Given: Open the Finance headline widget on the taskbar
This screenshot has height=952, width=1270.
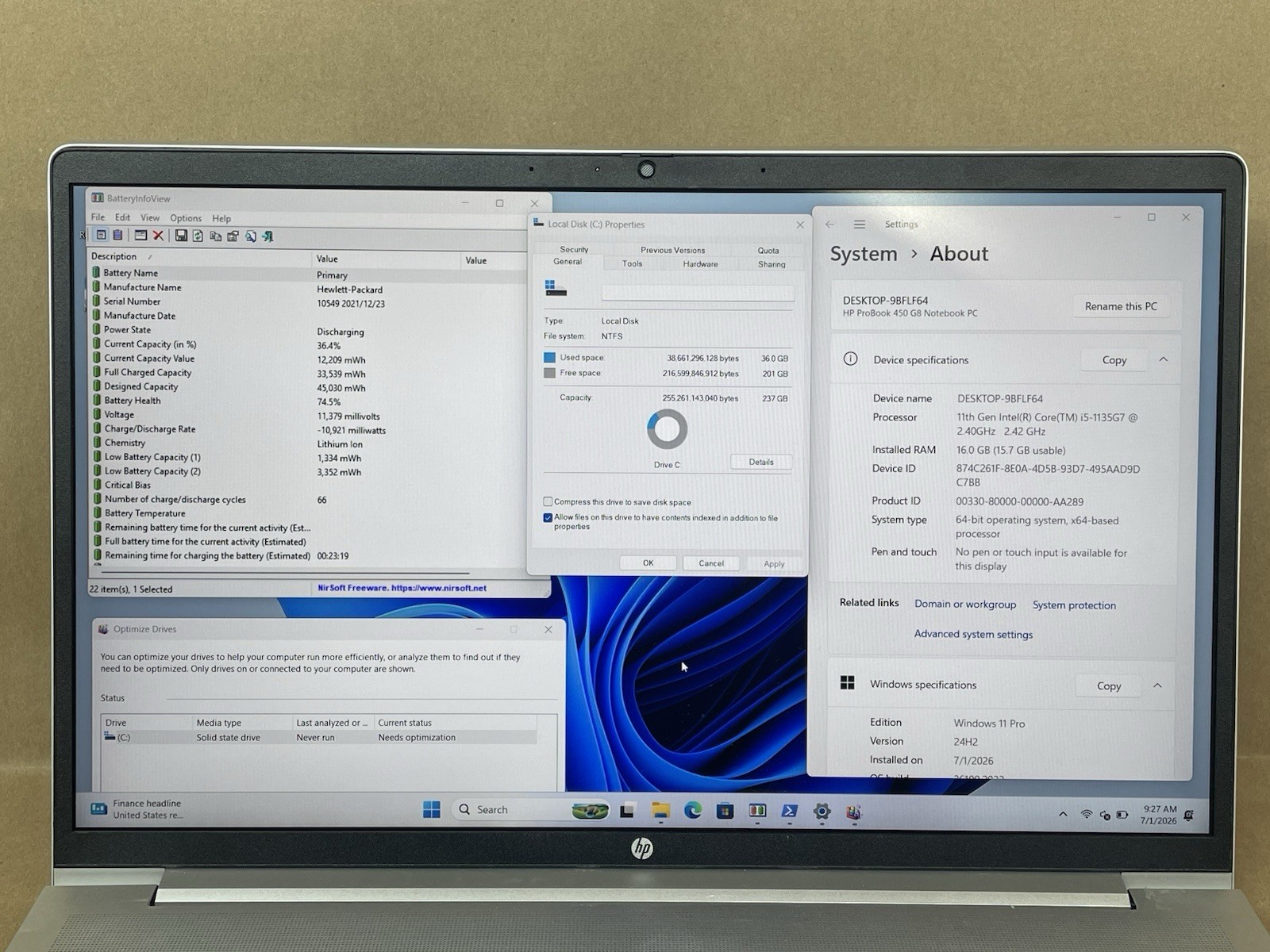Looking at the screenshot, I should 137,809.
